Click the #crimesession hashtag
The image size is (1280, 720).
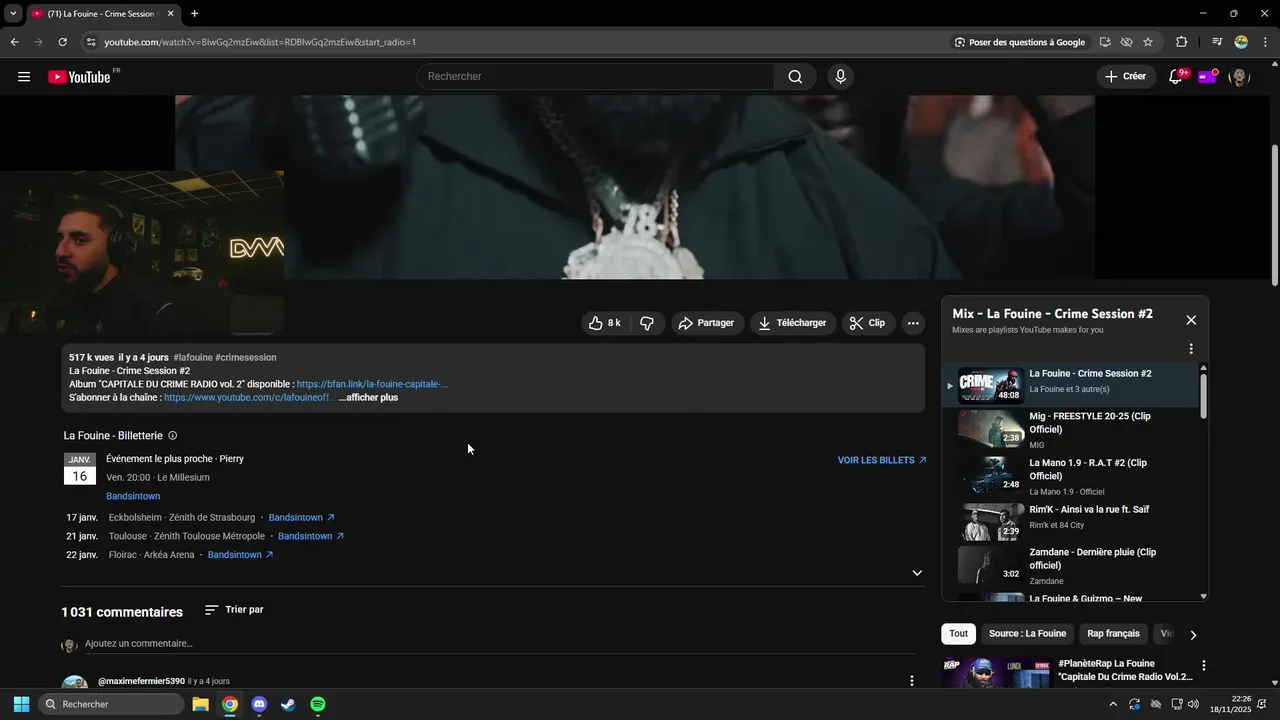(246, 358)
